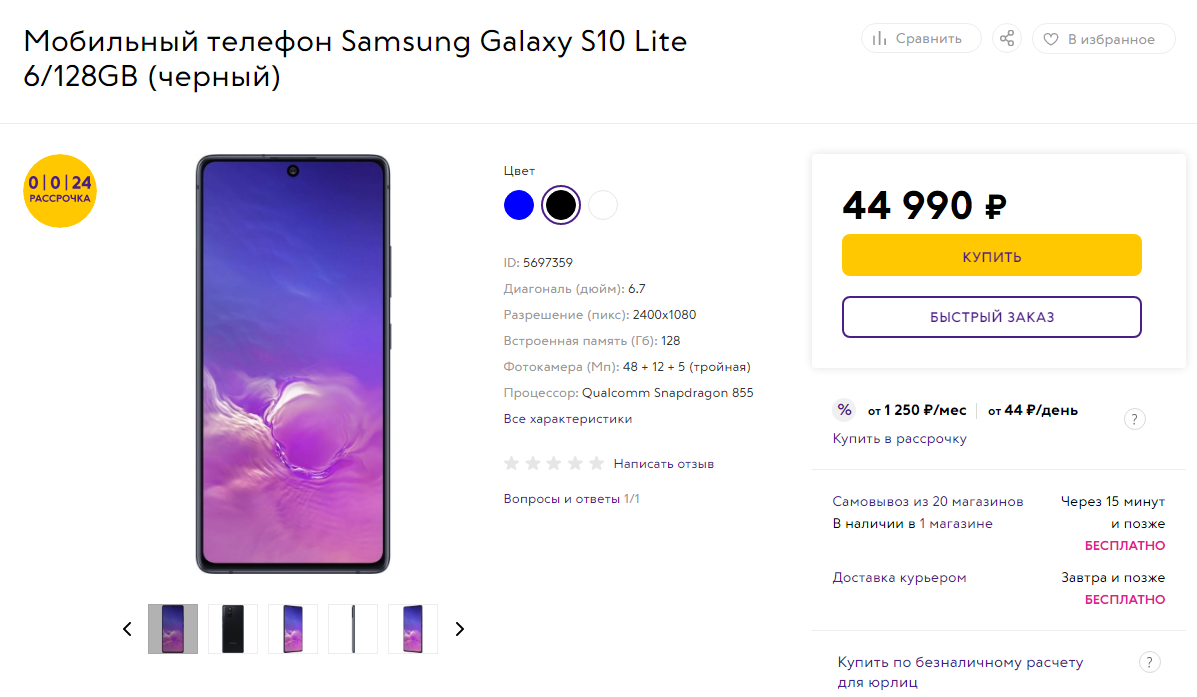
Task: Choose the black color swatch
Action: [x=561, y=205]
